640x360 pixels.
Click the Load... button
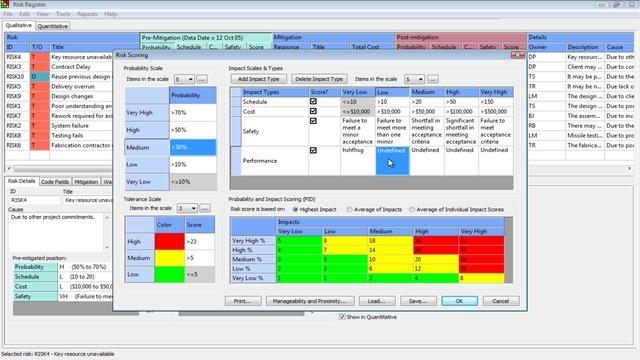377,301
